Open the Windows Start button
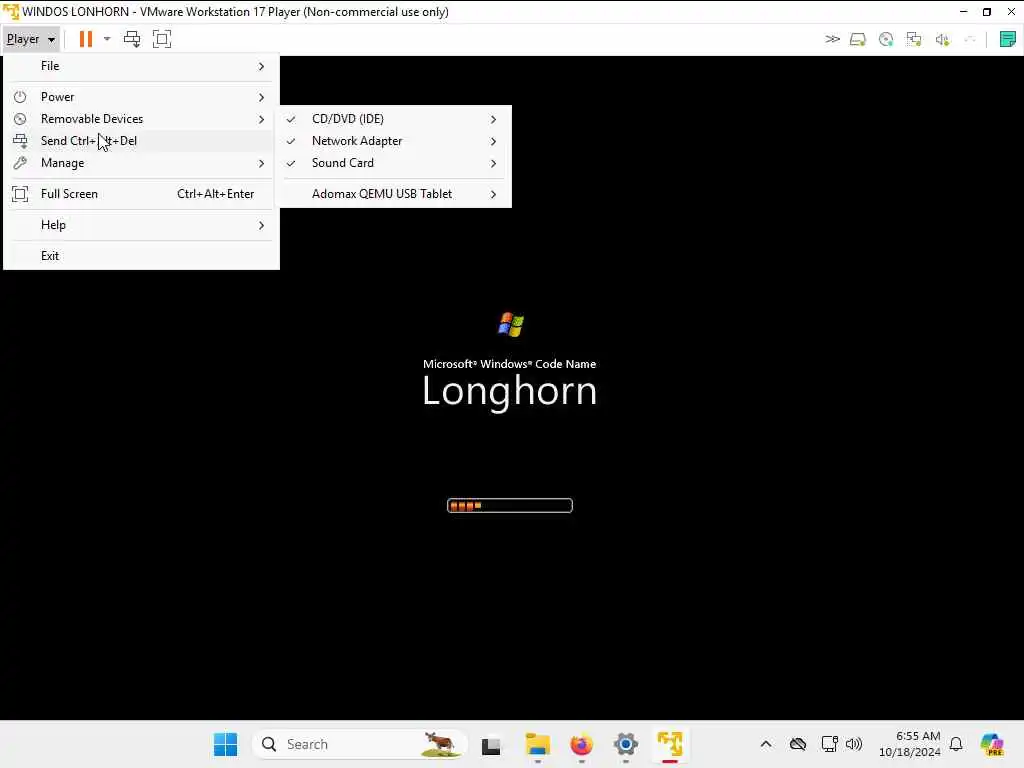This screenshot has height=768, width=1024. tap(225, 744)
